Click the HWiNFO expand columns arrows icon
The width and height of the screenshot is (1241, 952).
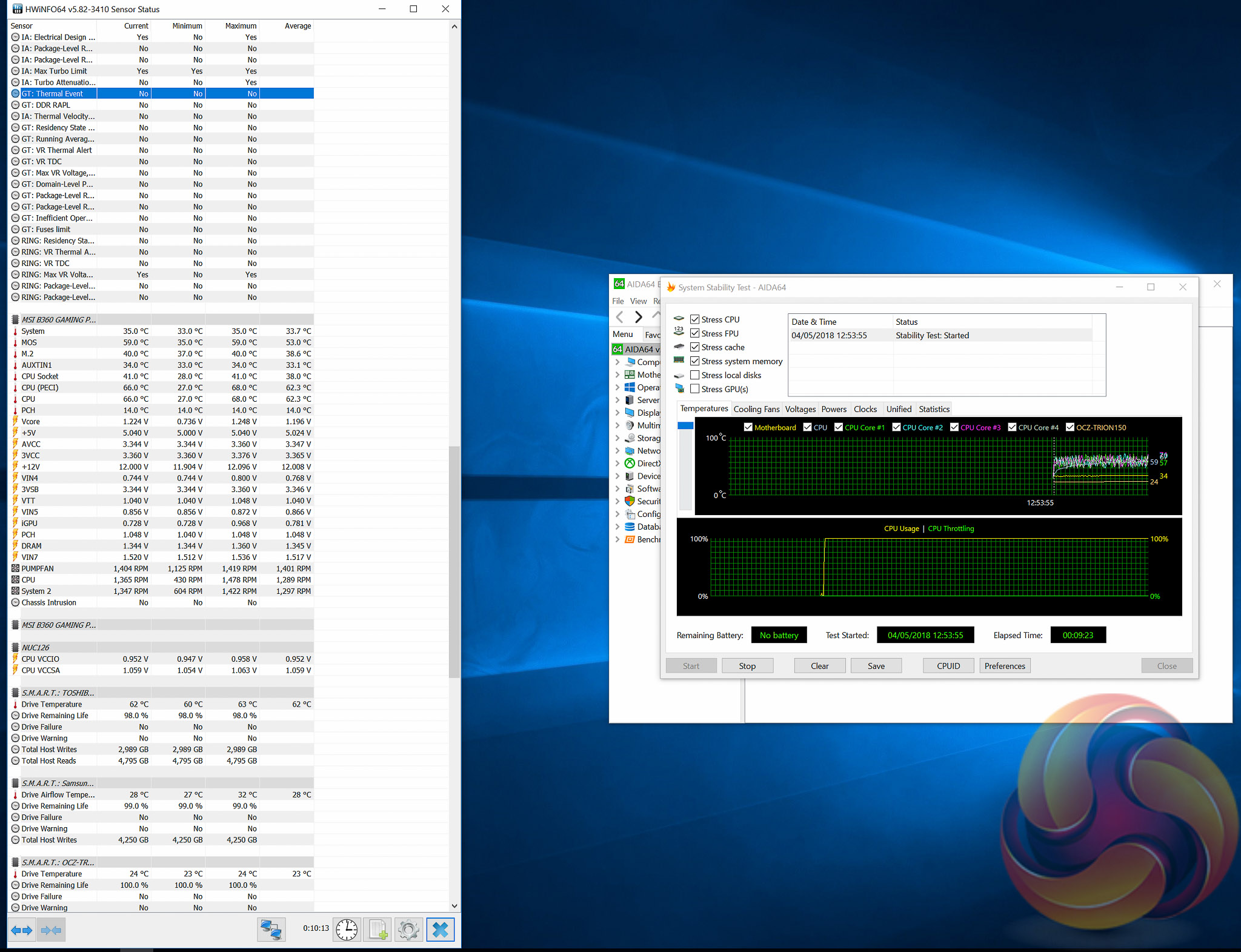coord(22,930)
